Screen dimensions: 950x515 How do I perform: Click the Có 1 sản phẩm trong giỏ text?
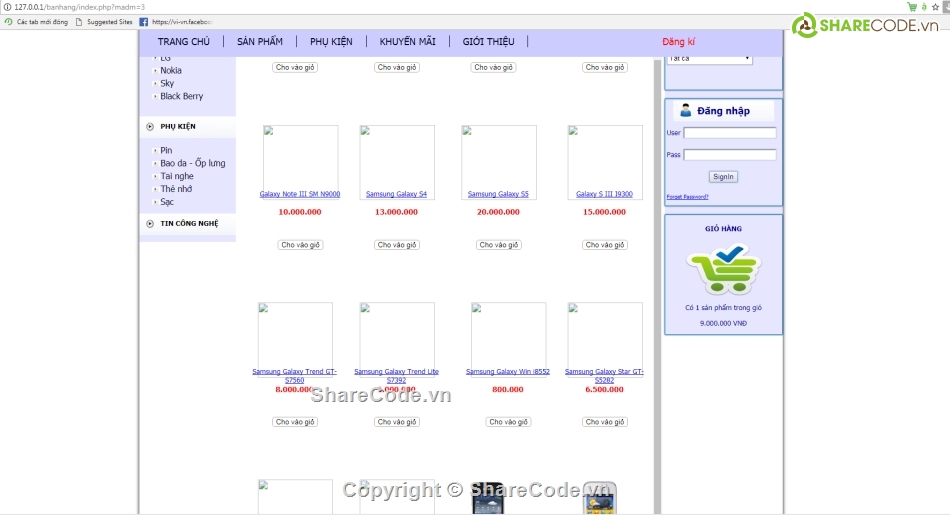click(723, 308)
